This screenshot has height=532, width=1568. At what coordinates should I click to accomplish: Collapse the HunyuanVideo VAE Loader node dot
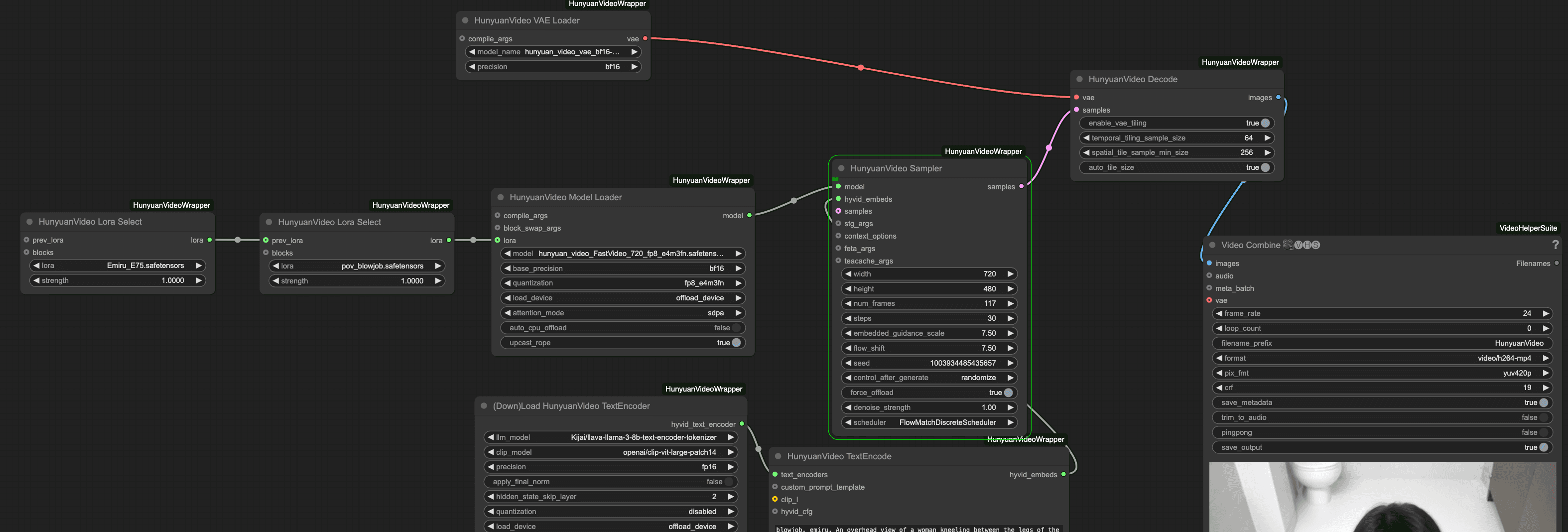click(465, 20)
